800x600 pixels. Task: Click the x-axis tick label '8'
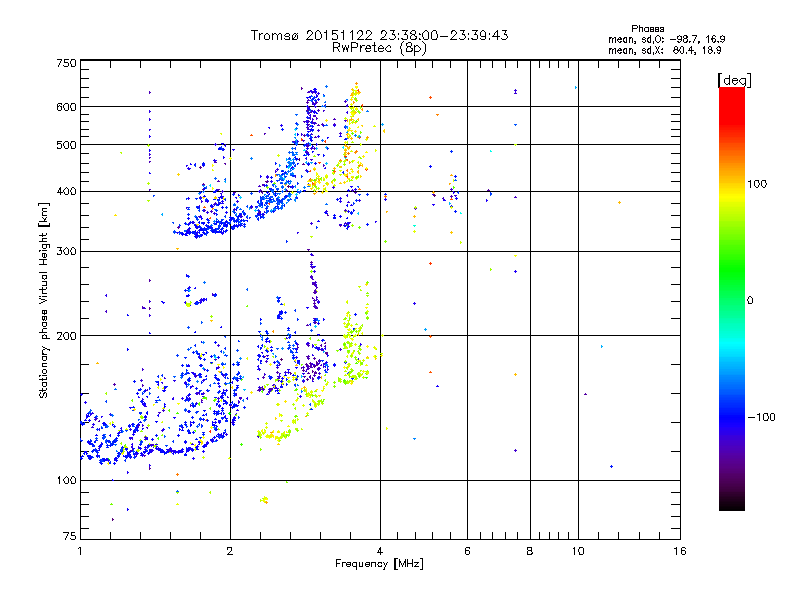pos(530,551)
